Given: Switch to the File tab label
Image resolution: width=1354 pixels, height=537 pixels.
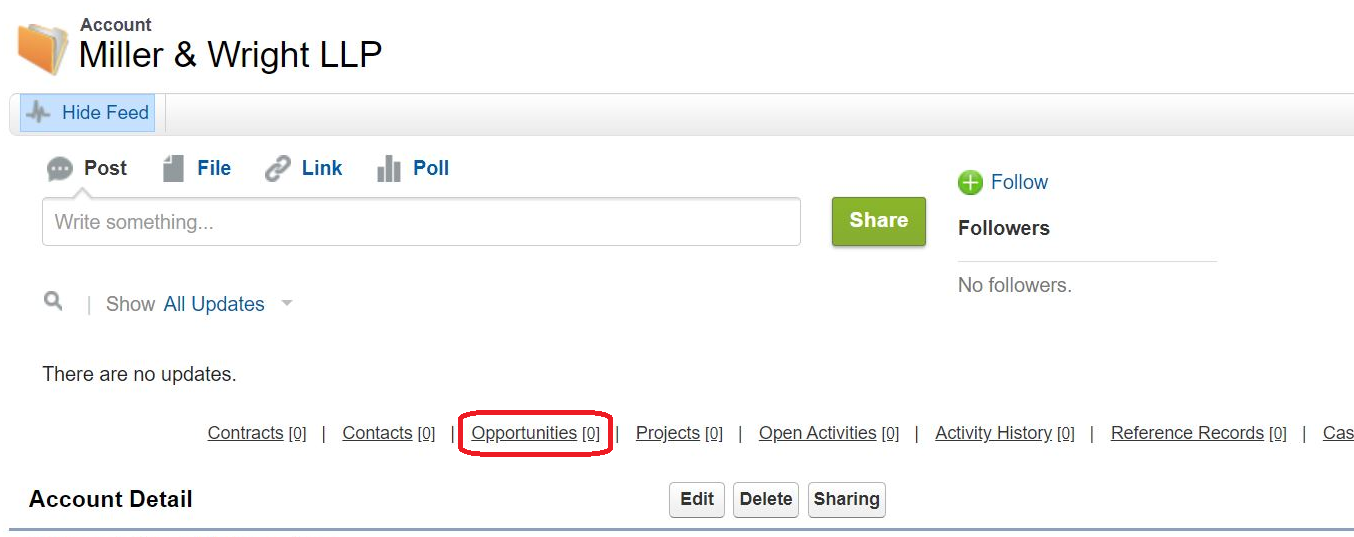Looking at the screenshot, I should [x=214, y=168].
